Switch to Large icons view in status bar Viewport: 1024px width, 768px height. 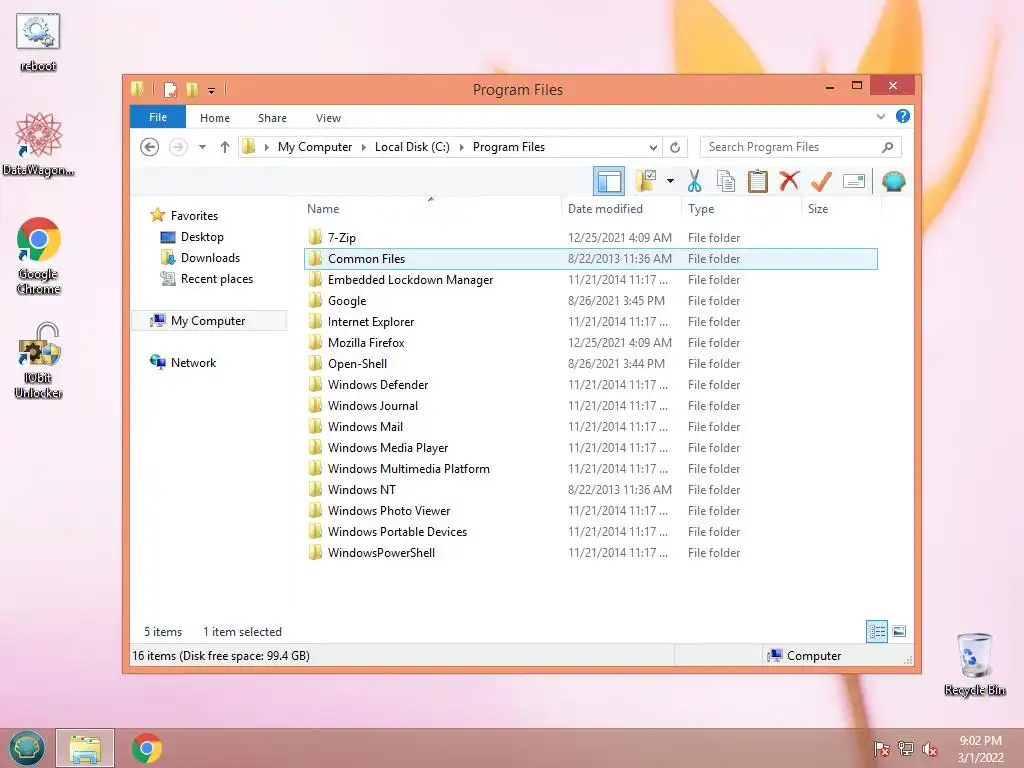point(899,631)
